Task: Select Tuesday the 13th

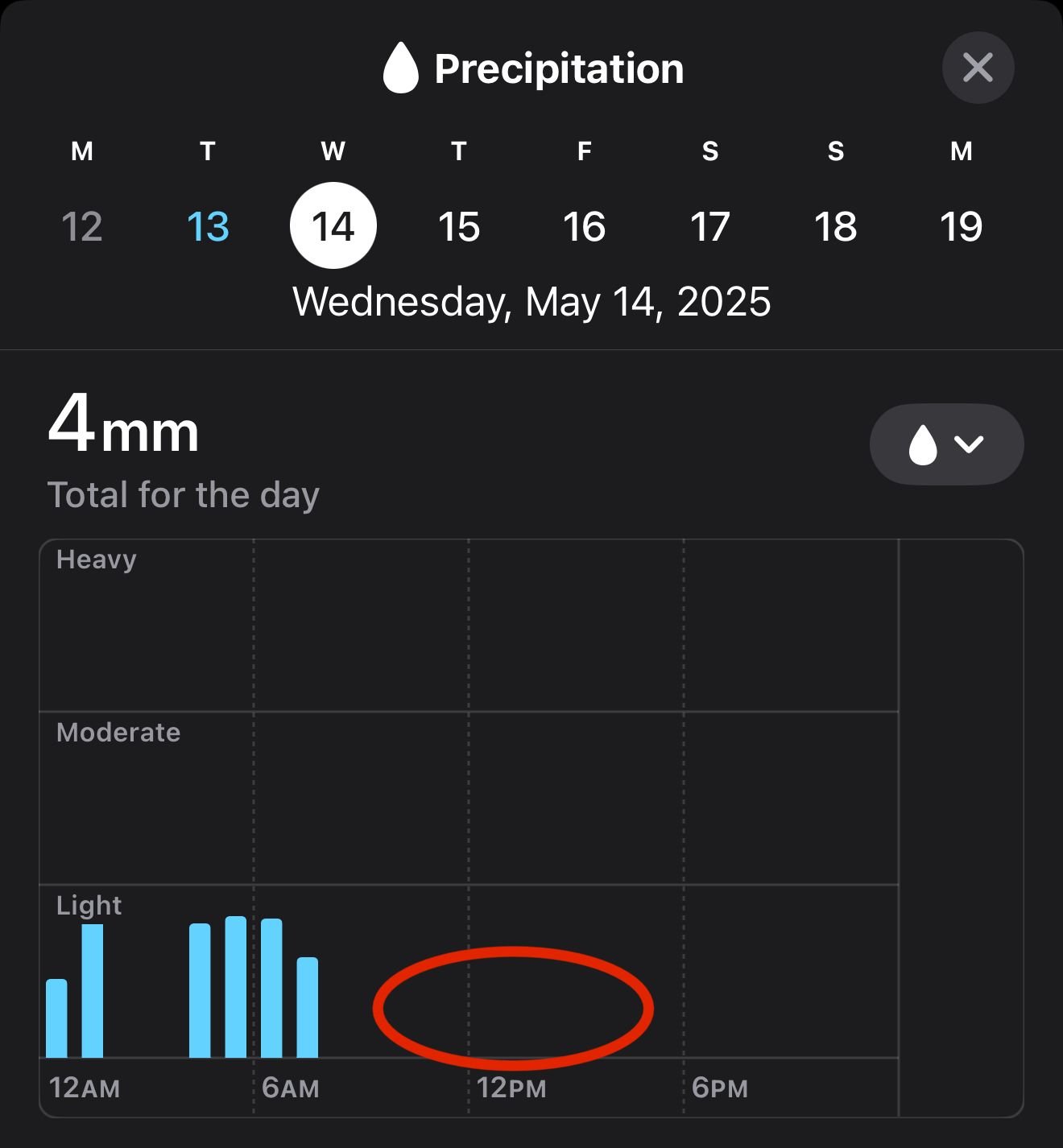Action: pos(208,226)
